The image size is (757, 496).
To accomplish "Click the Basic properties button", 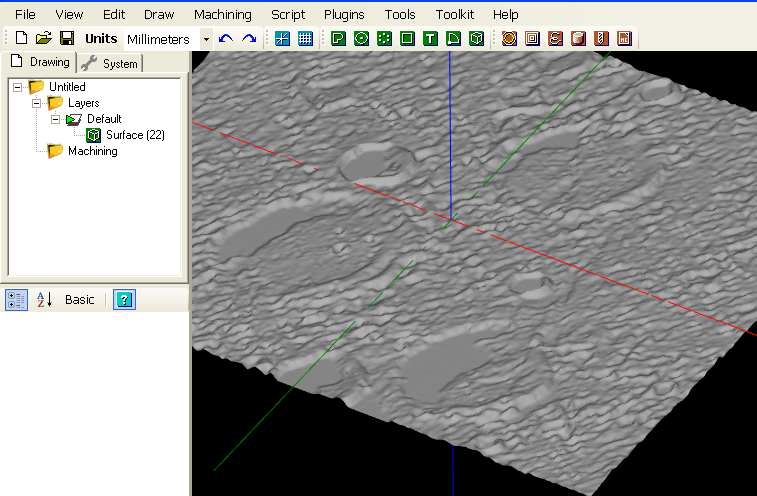I will tap(80, 300).
